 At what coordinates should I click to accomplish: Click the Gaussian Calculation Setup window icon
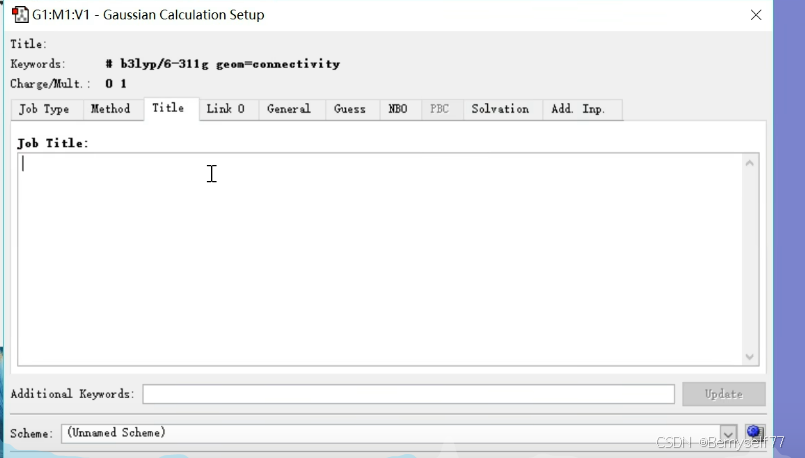(x=20, y=14)
